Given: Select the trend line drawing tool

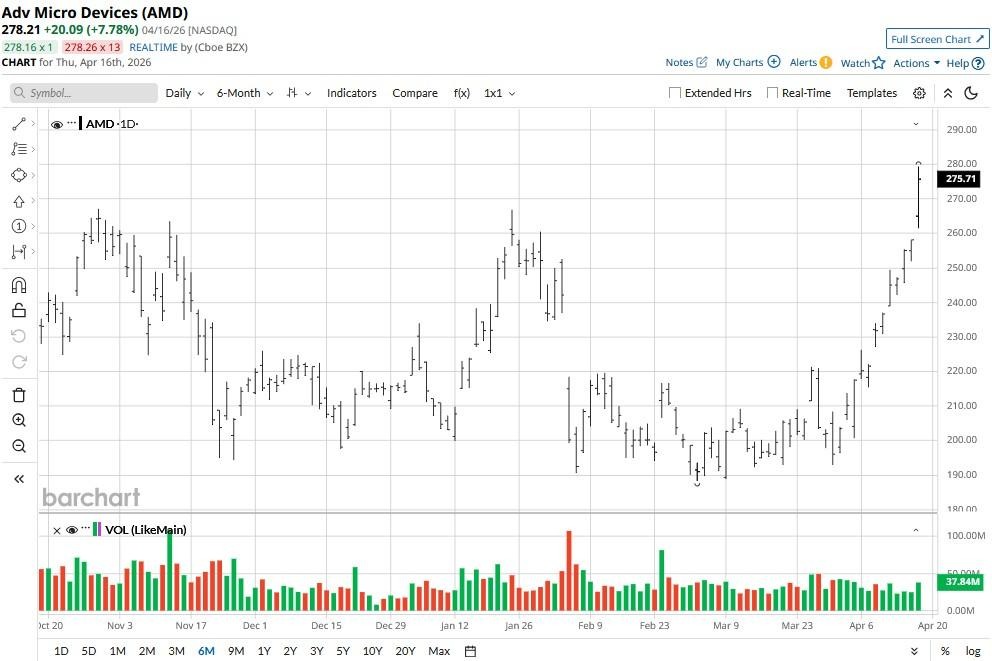Looking at the screenshot, I should pos(18,124).
